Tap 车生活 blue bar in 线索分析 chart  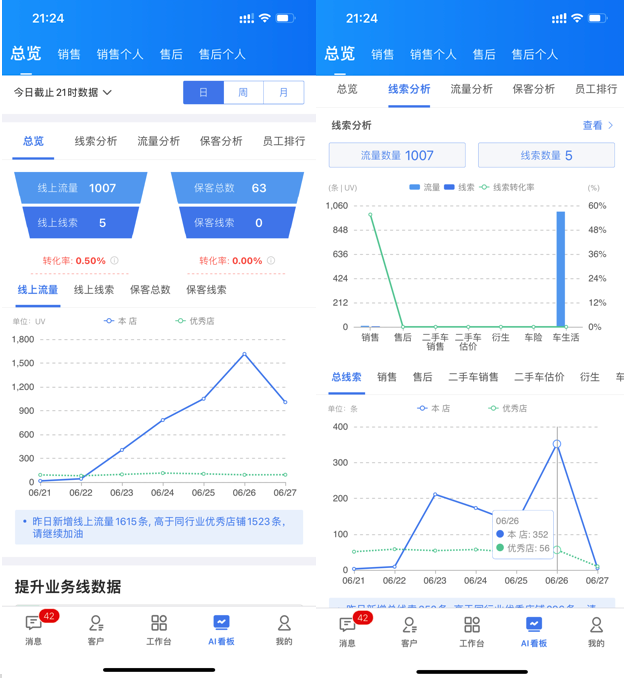560,269
